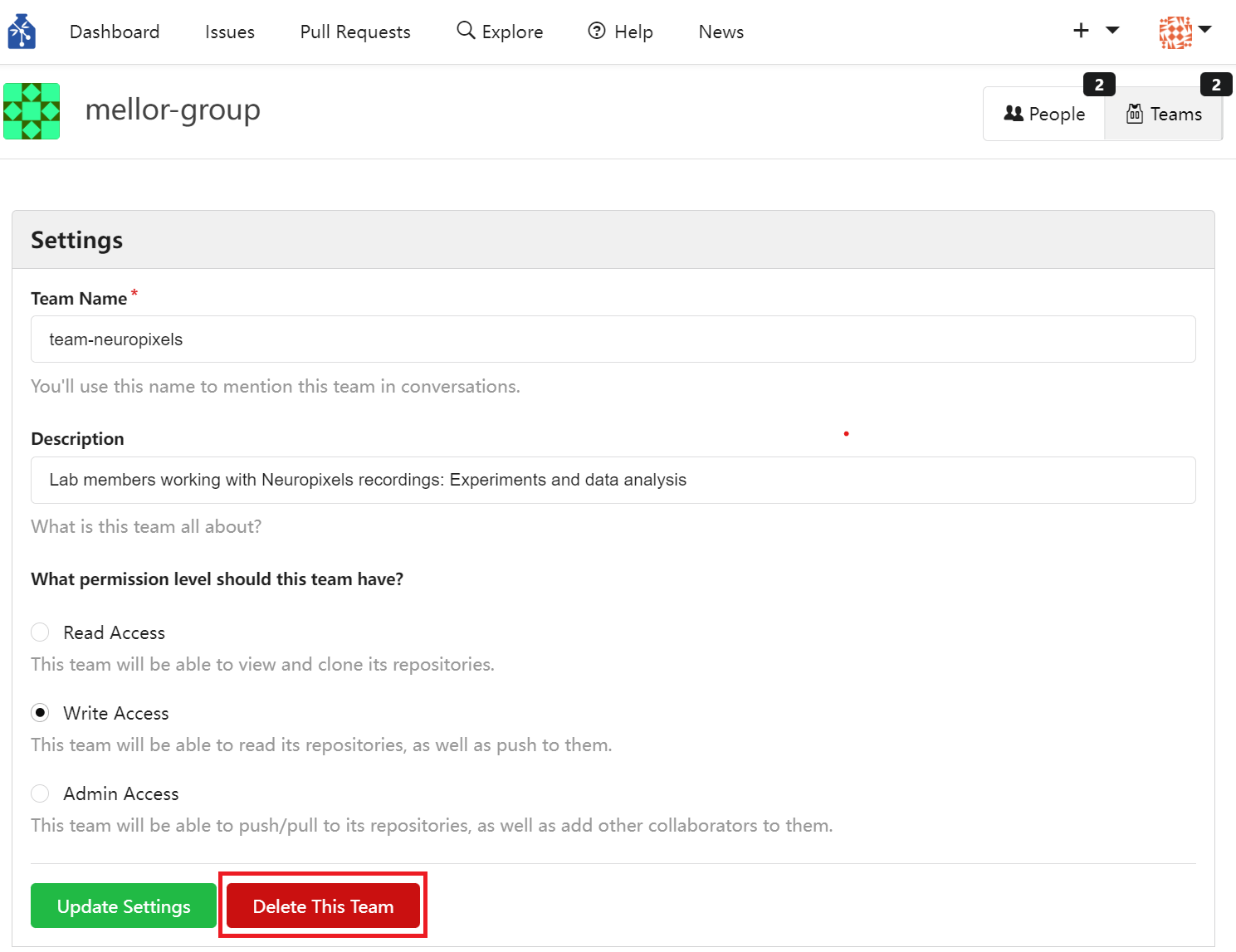The width and height of the screenshot is (1236, 952).
Task: Switch to the People tab
Action: (x=1044, y=114)
